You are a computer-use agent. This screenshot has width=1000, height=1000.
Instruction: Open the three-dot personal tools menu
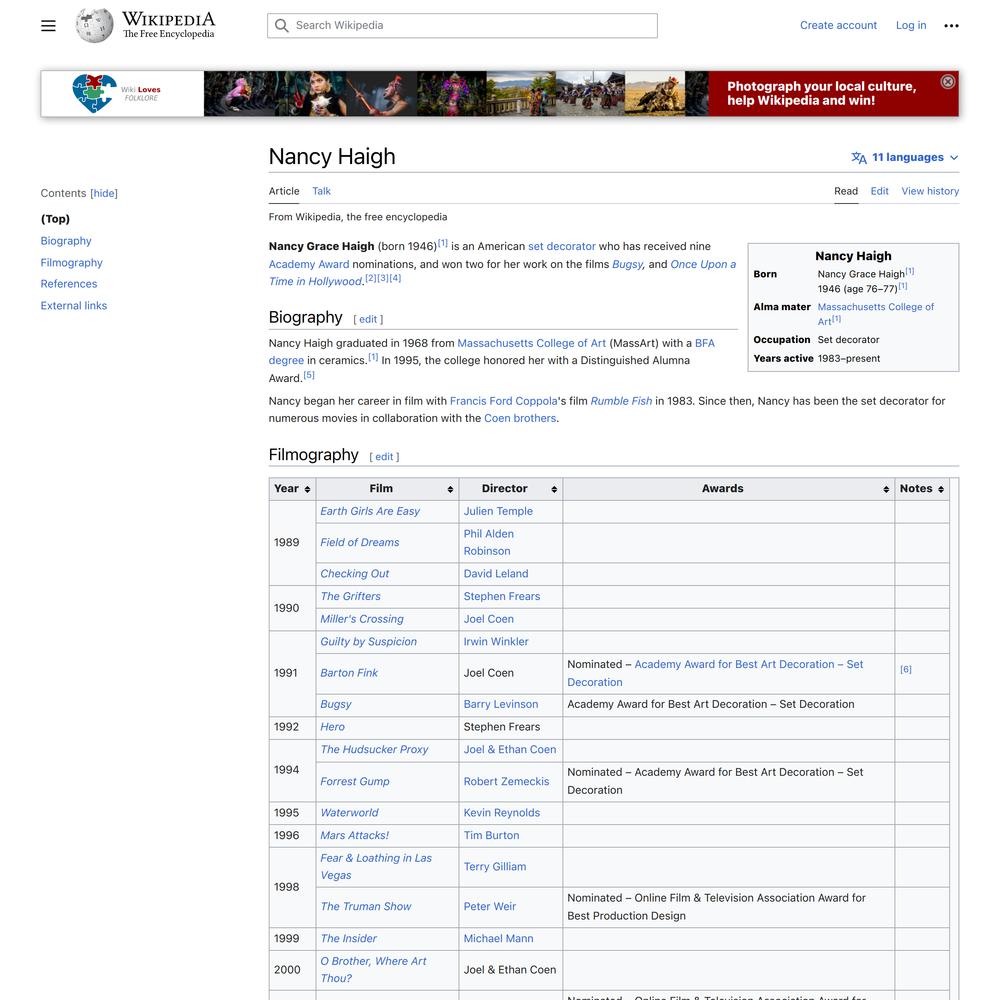952,26
